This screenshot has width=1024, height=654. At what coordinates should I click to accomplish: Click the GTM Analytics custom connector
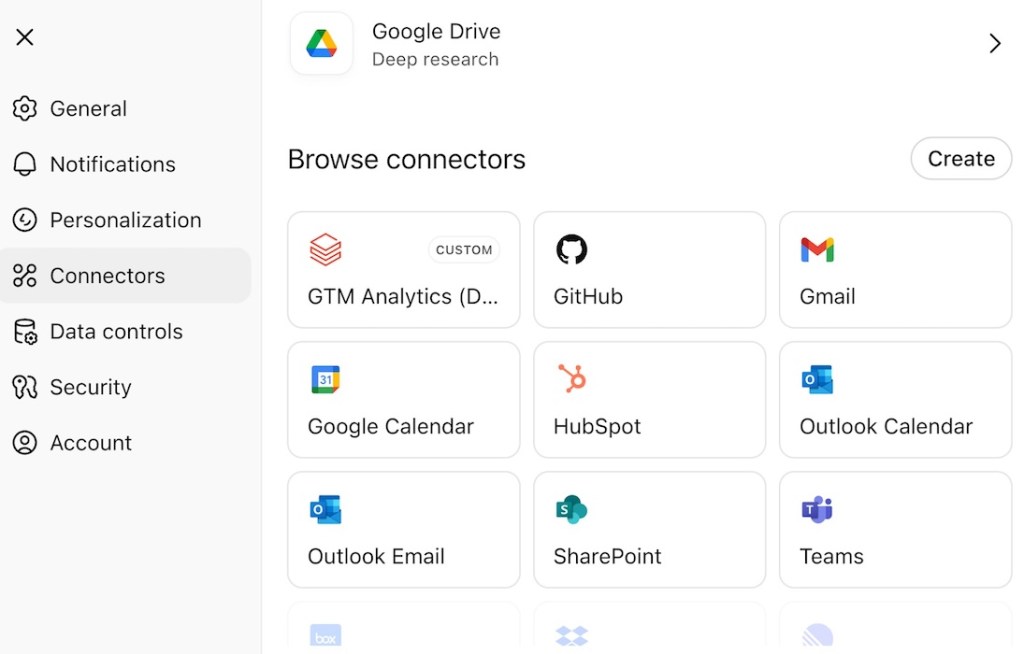403,269
